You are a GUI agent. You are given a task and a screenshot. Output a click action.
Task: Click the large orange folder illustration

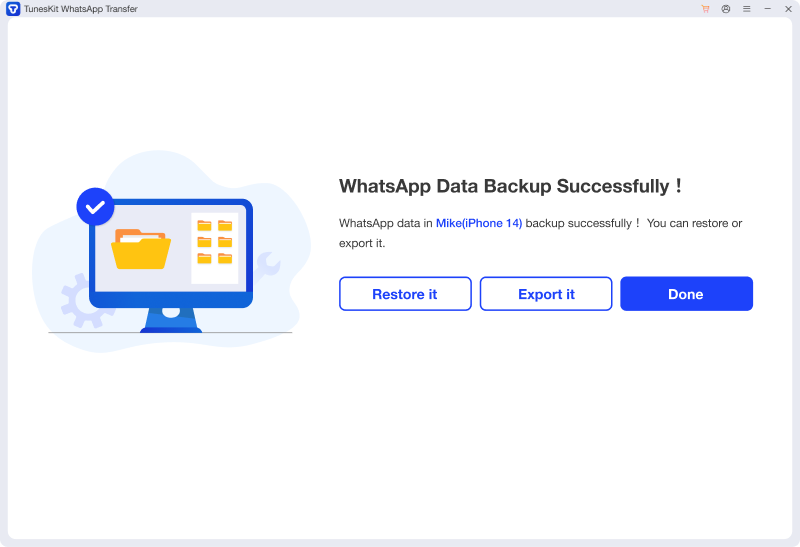point(140,249)
